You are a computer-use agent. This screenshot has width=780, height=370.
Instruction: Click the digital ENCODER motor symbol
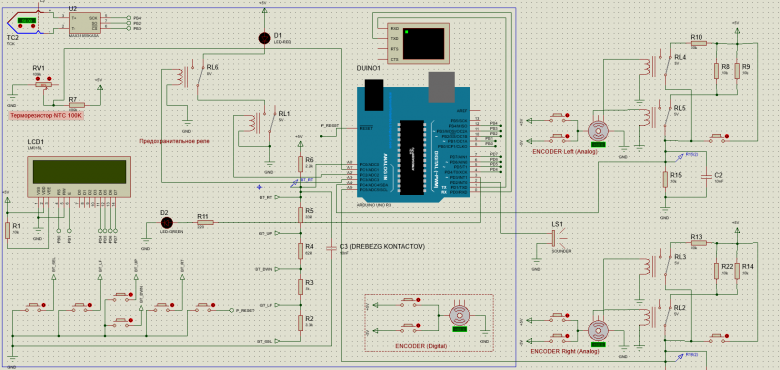click(x=459, y=316)
